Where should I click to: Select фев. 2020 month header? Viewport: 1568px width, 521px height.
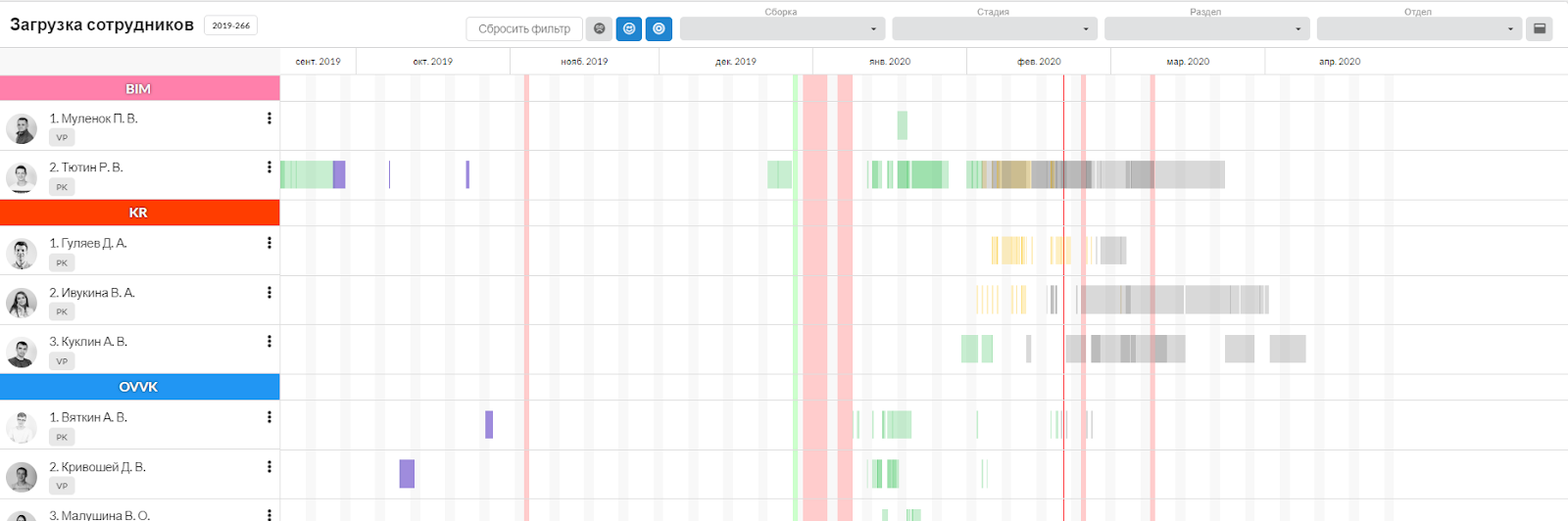1039,62
